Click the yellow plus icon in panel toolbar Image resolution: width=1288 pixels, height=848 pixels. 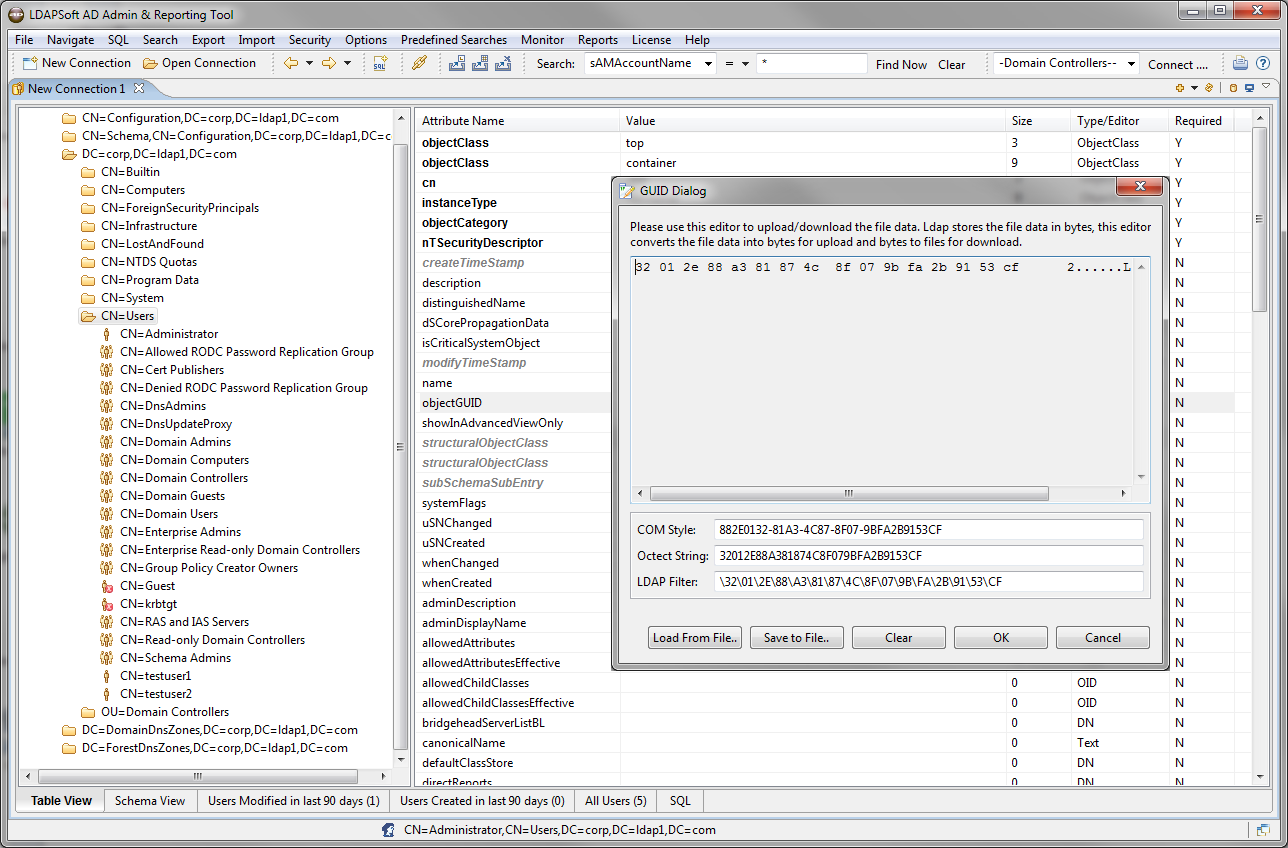click(1180, 88)
